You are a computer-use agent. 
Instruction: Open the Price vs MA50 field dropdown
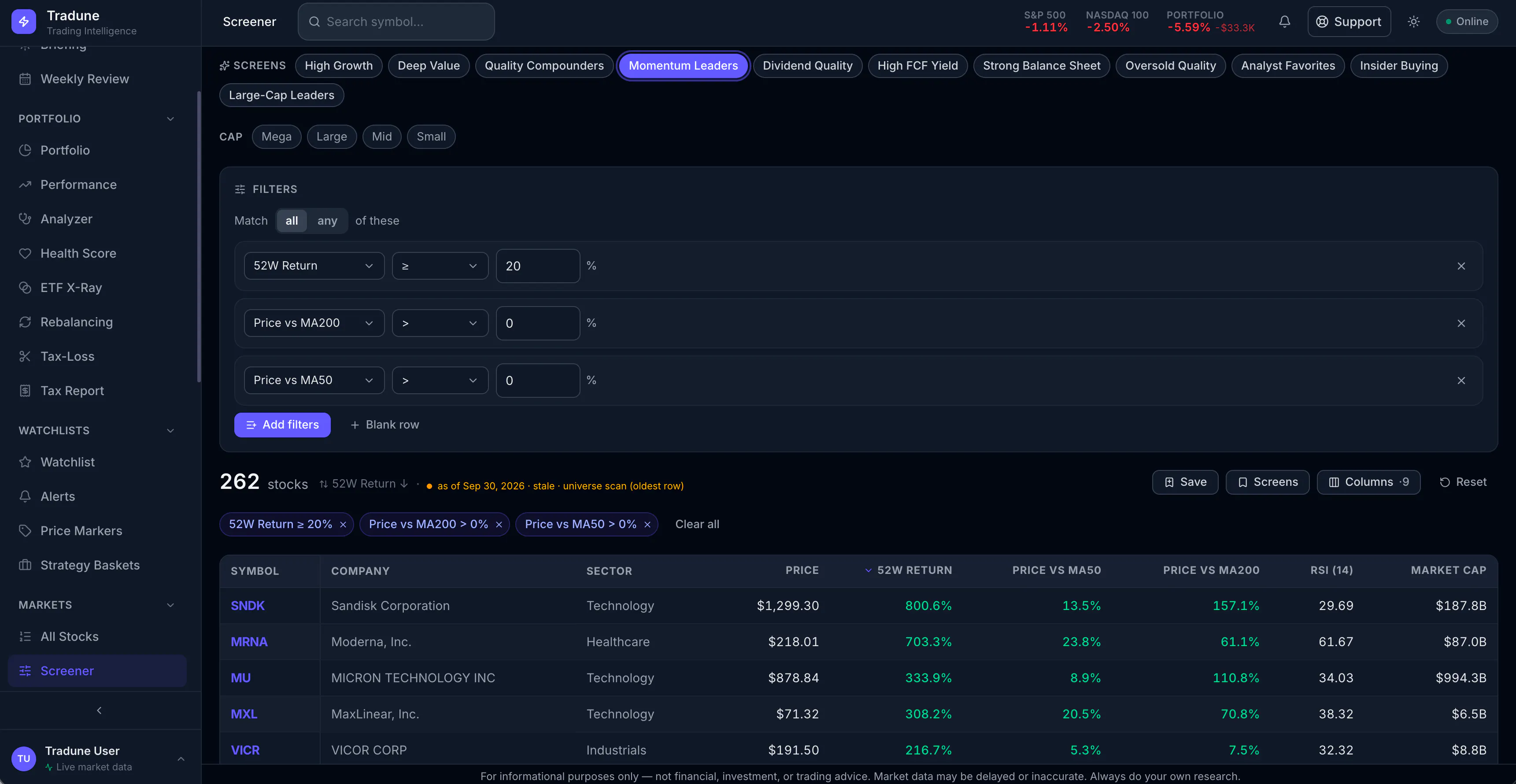point(314,380)
